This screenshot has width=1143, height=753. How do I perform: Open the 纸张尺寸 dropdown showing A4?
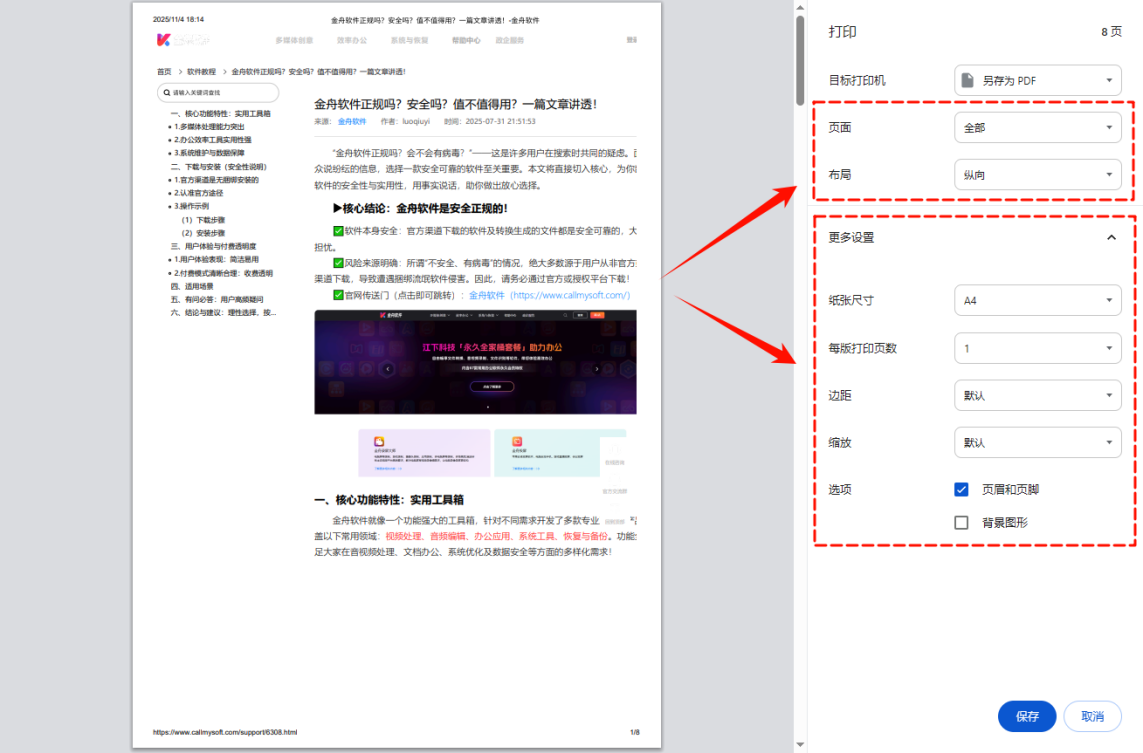(x=1037, y=300)
